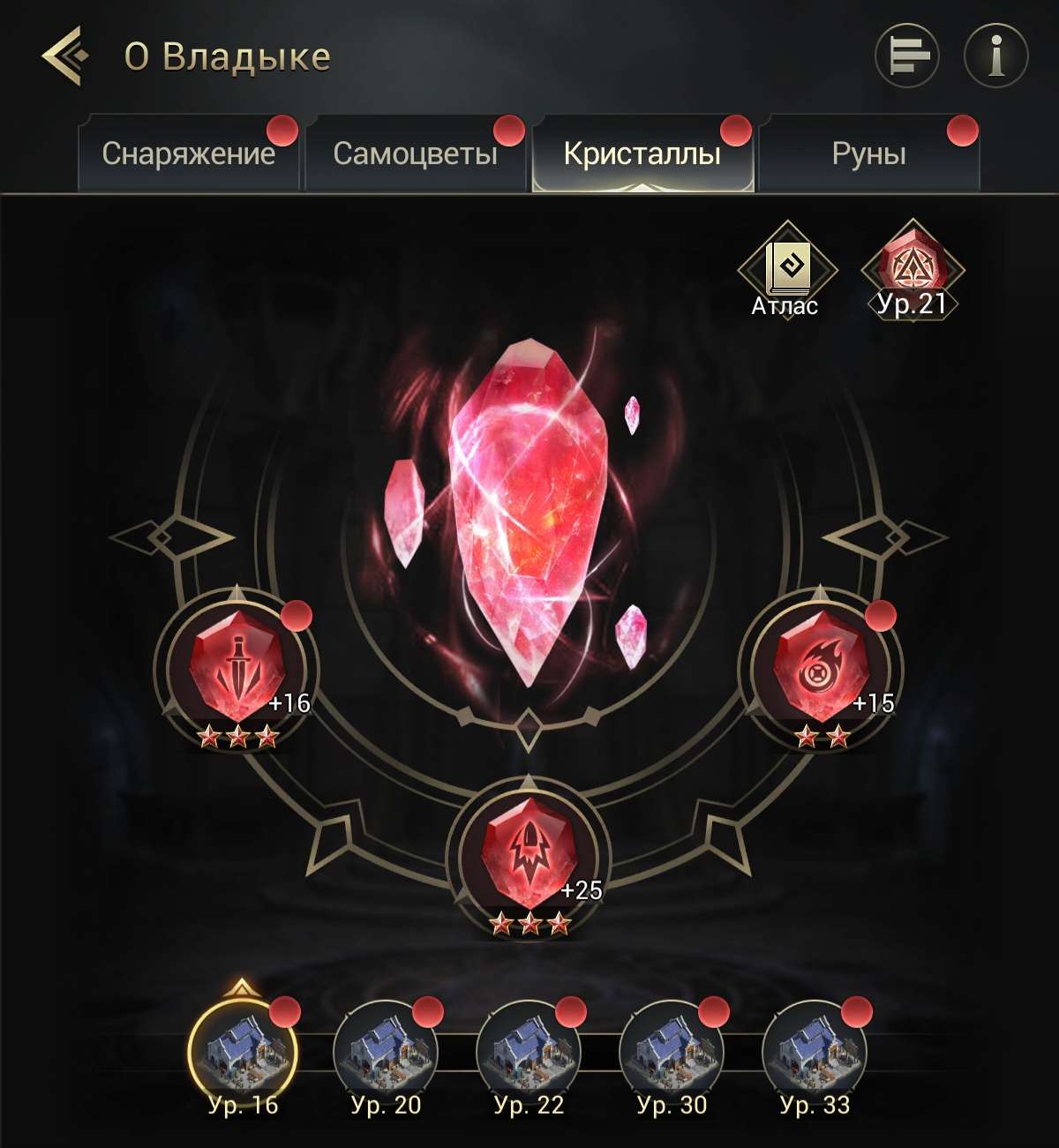This screenshot has height=1148, width=1059.
Task: Go back using the golden arrow icon
Action: [65, 56]
